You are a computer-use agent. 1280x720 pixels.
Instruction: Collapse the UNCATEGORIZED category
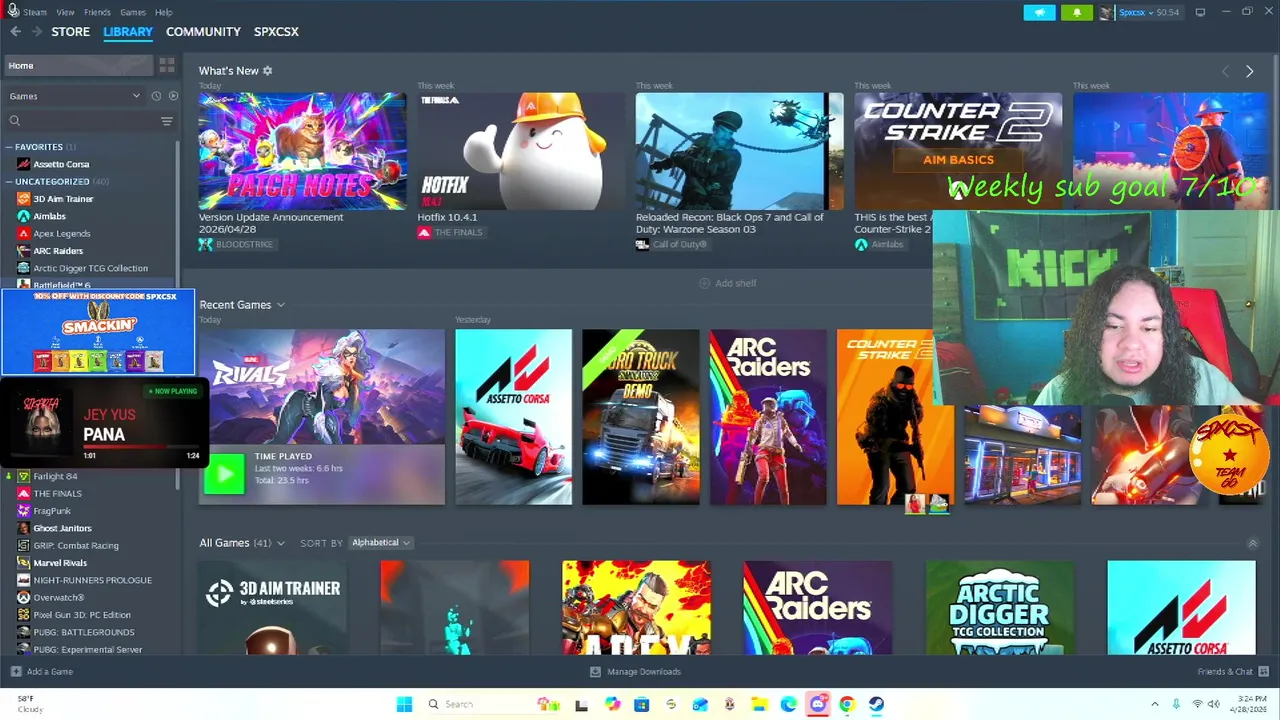coord(9,182)
